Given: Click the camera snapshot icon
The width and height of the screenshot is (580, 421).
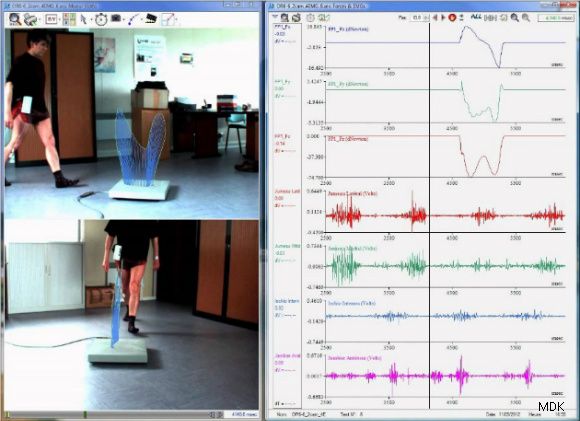Looking at the screenshot, I should coord(116,18).
